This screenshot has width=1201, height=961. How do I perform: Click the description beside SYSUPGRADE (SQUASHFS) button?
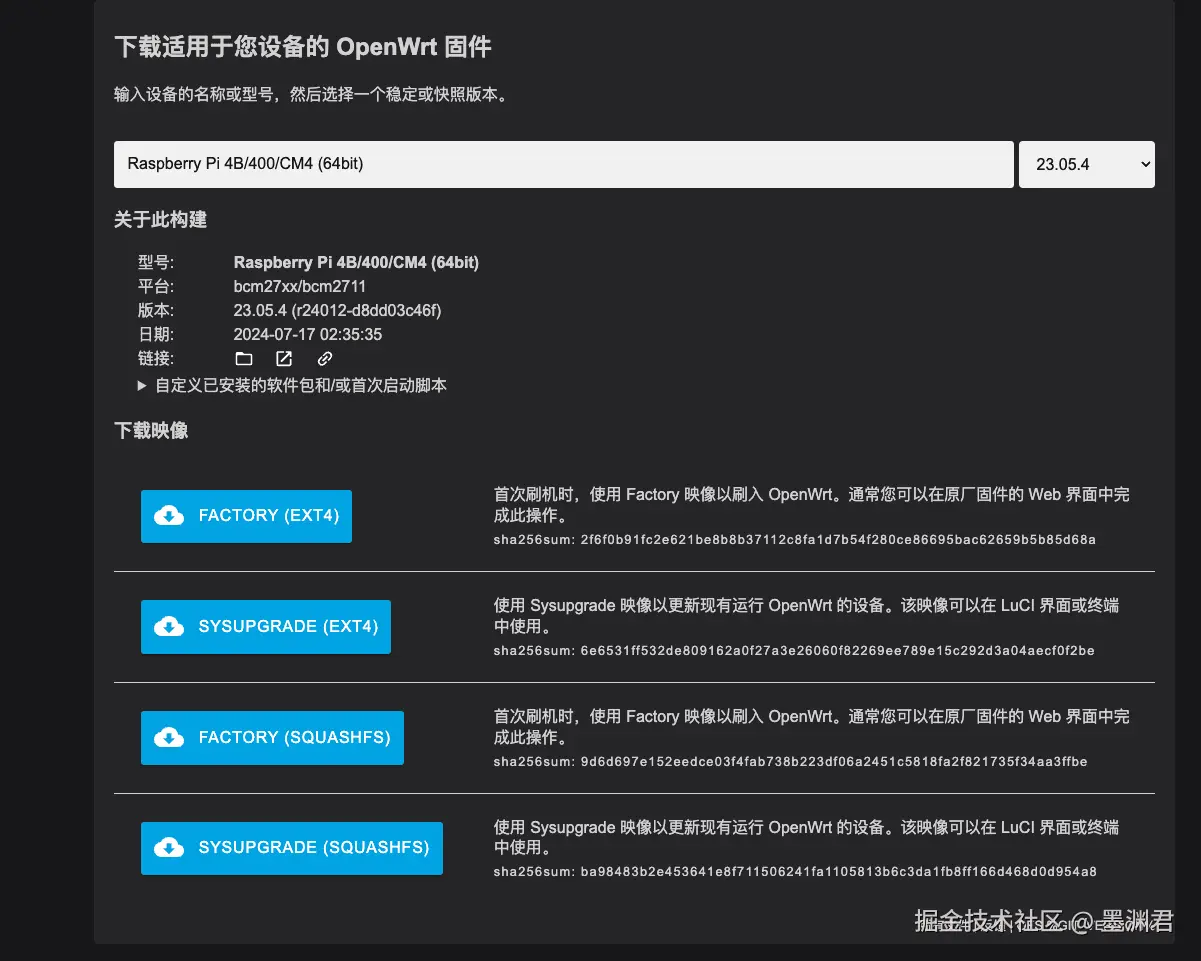point(807,838)
